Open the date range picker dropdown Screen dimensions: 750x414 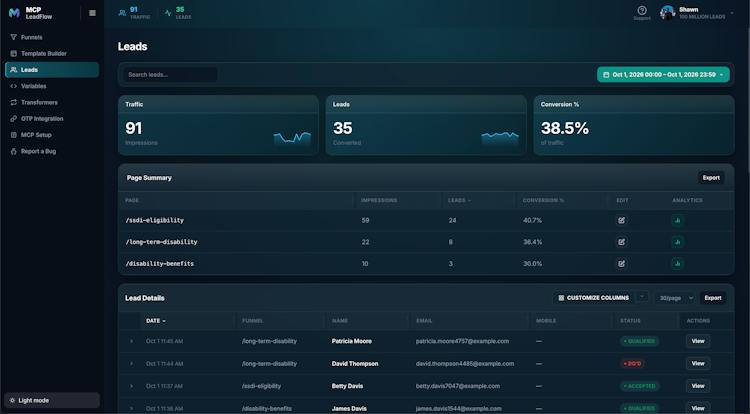coord(663,75)
